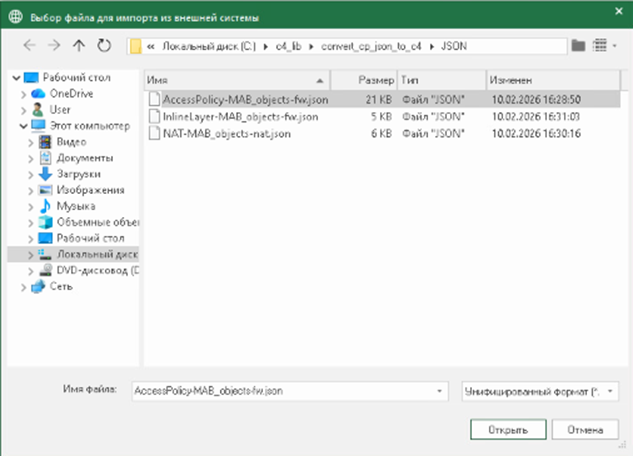
Task: Select 'Объемные объекты' cube icon
Action: point(45,222)
